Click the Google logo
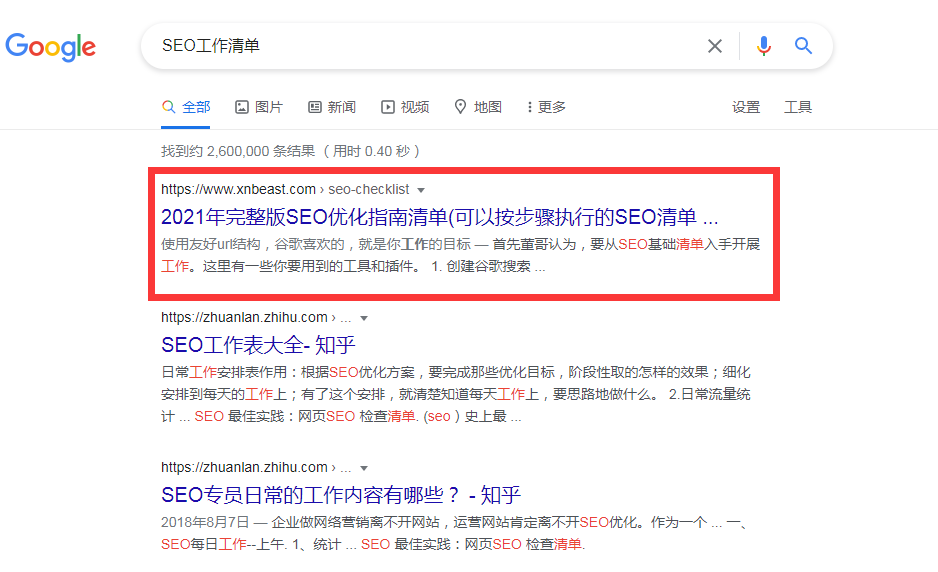This screenshot has width=938, height=572. (x=51, y=47)
